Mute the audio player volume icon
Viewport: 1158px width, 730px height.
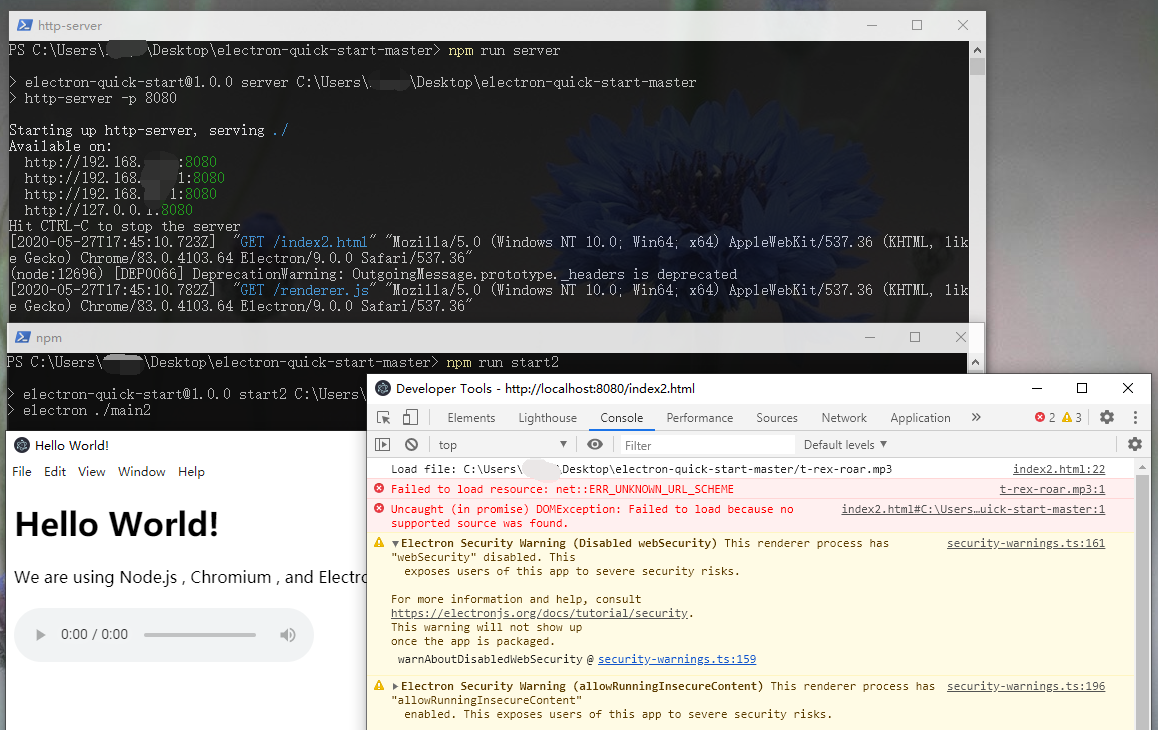tap(288, 634)
